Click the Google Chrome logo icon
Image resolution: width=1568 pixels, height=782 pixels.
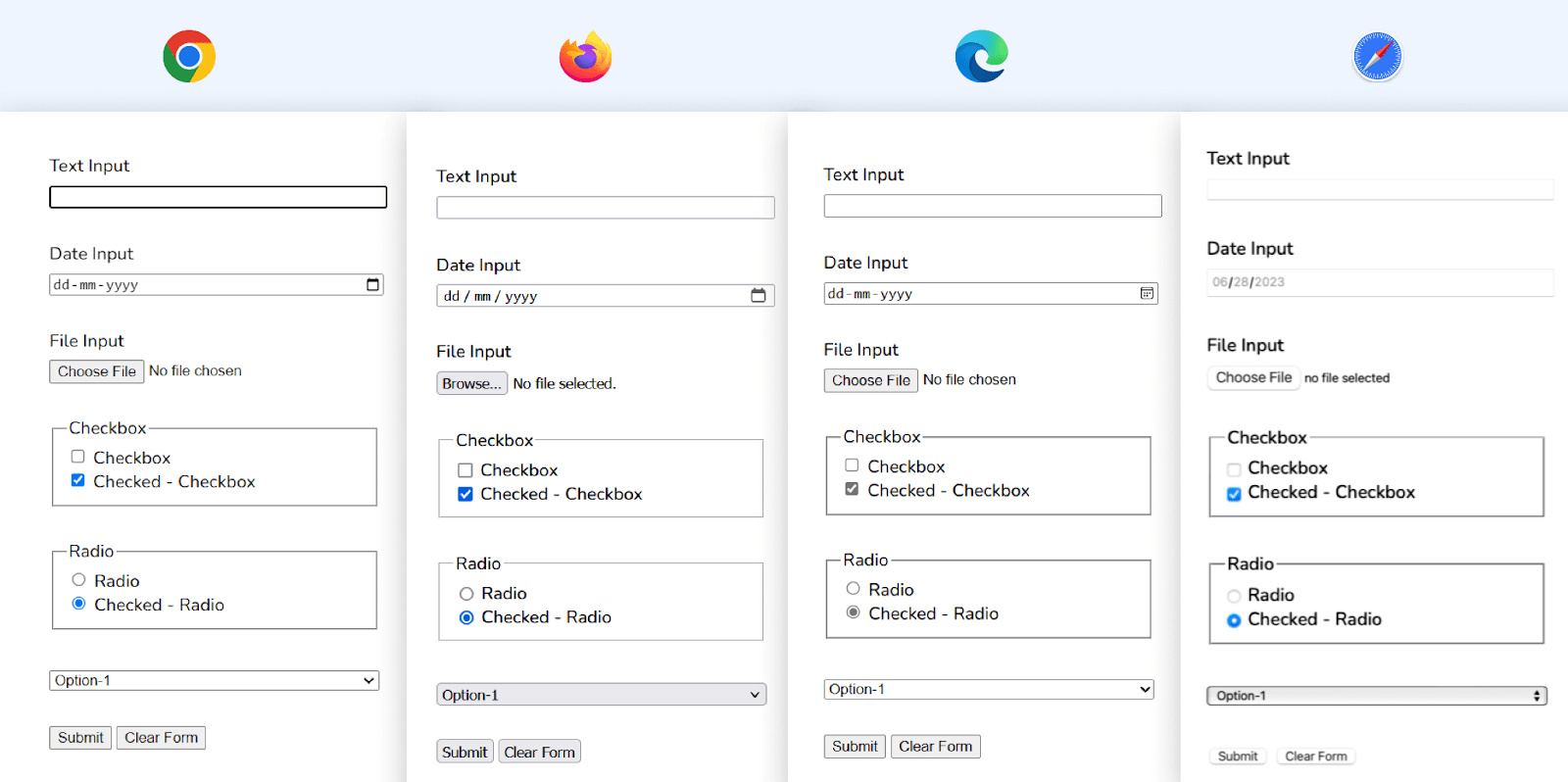pos(189,57)
